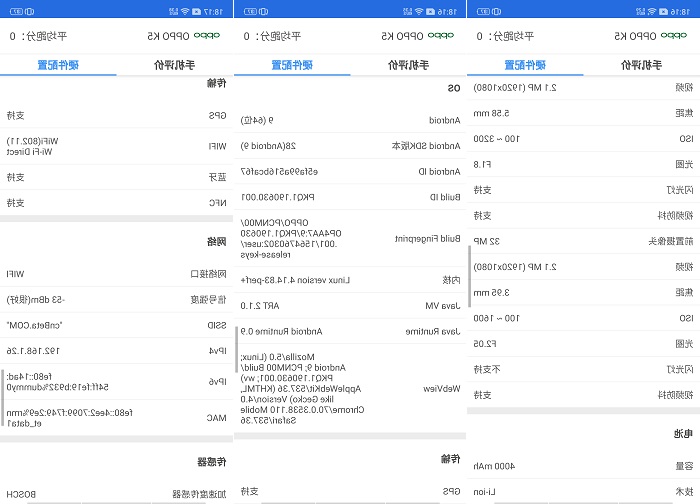The image size is (700, 504).
Task: Select the 前置摄像头 32 MP row
Action: point(583,241)
